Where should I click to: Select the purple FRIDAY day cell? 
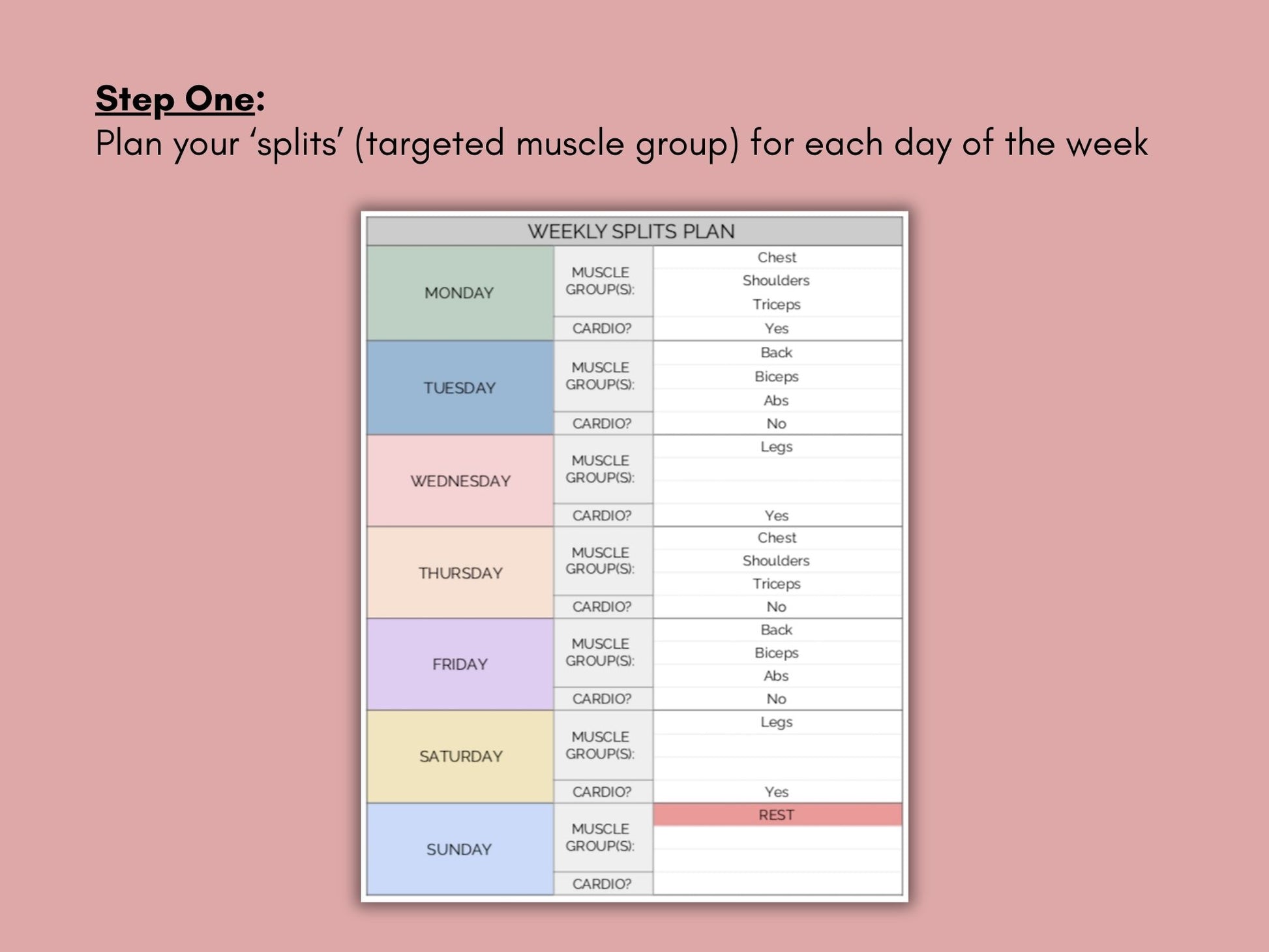pos(460,664)
